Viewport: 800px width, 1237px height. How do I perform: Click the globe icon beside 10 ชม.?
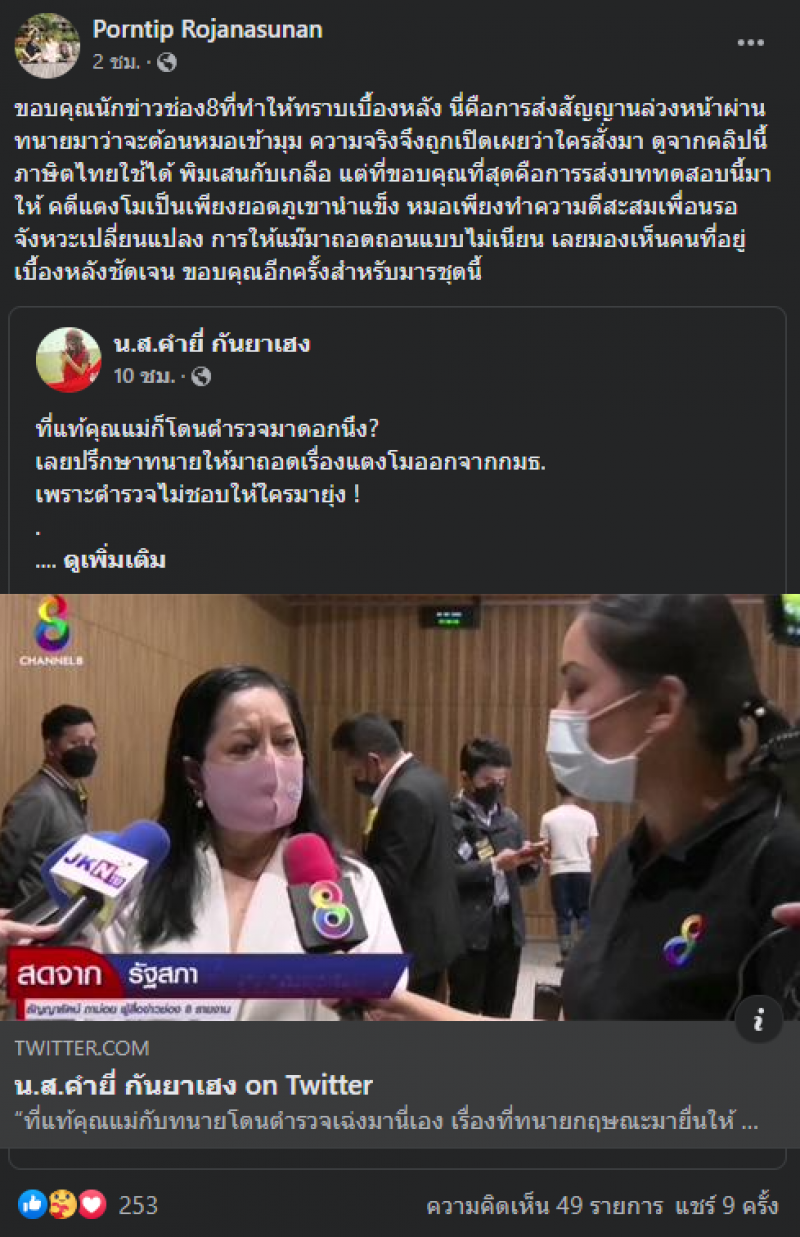point(200,377)
